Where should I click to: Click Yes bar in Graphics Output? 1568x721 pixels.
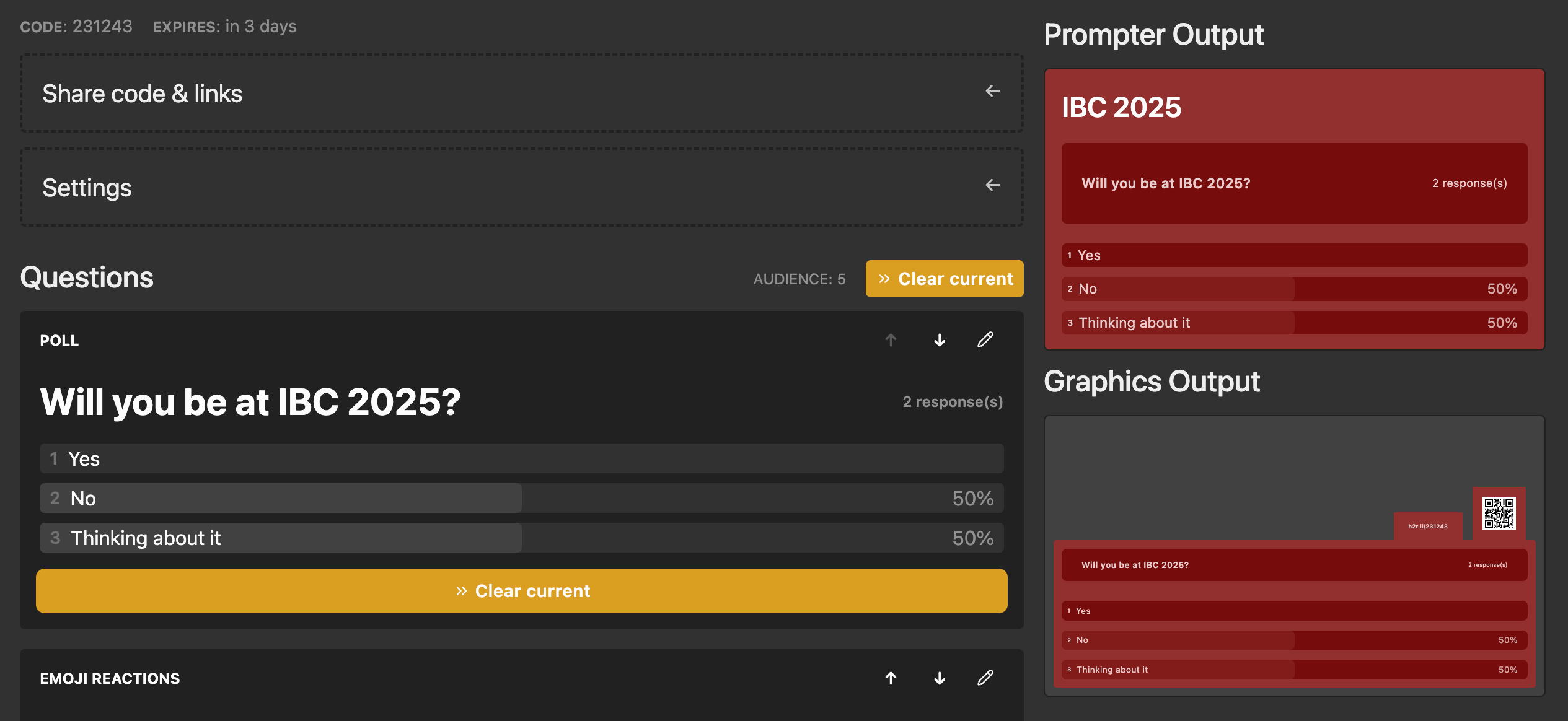[x=1294, y=611]
